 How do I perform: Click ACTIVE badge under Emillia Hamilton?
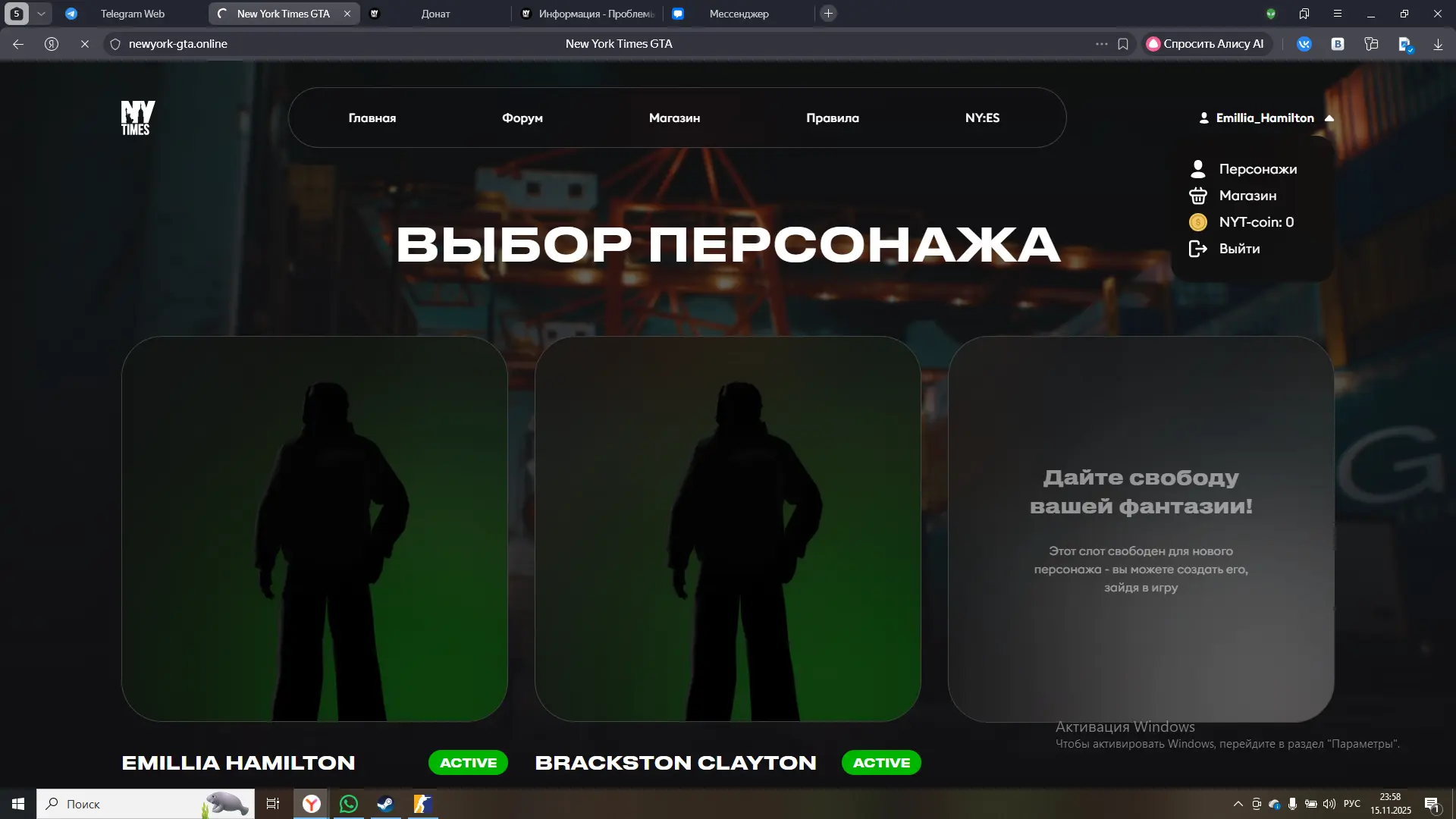[468, 763]
